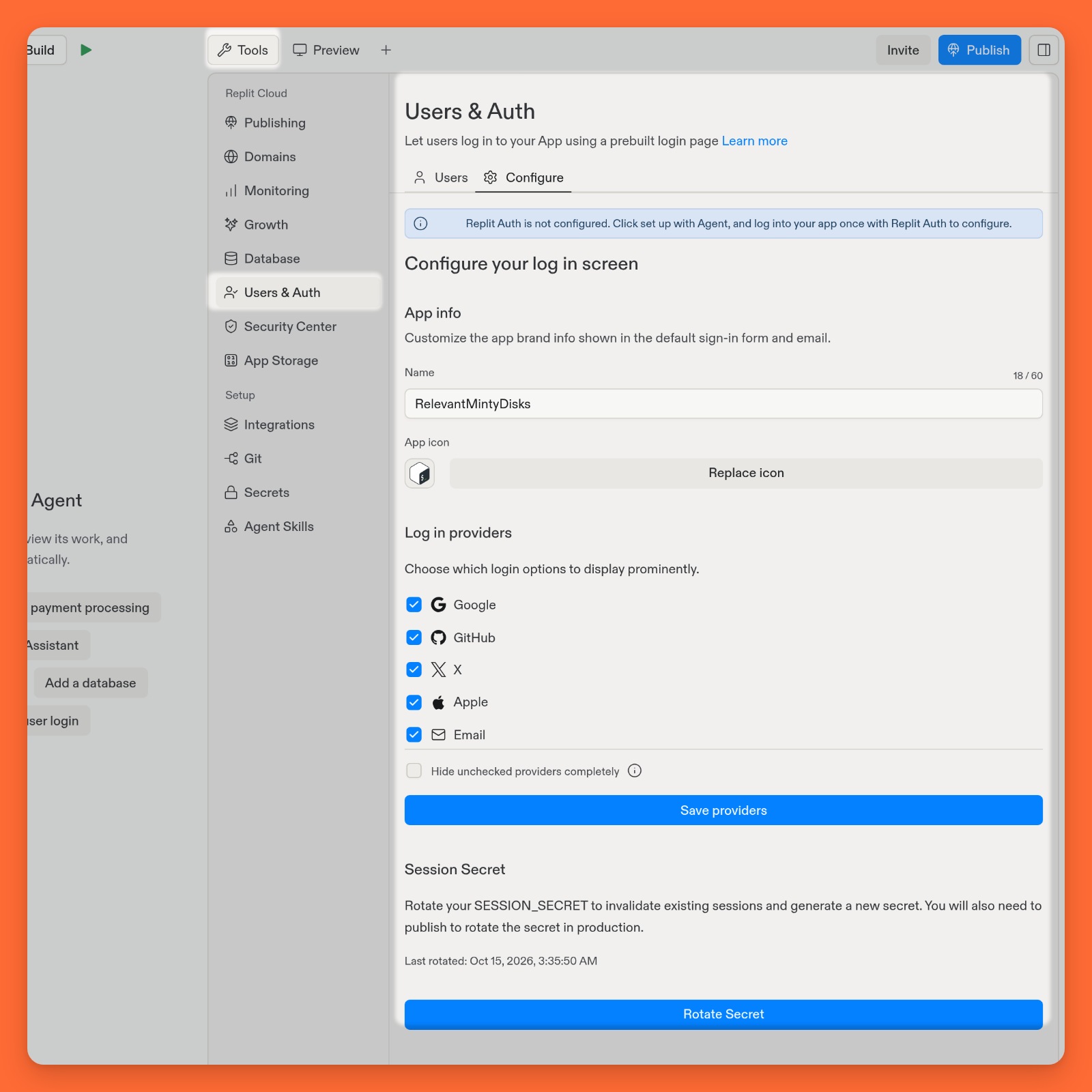Click the Publish button

979,51
